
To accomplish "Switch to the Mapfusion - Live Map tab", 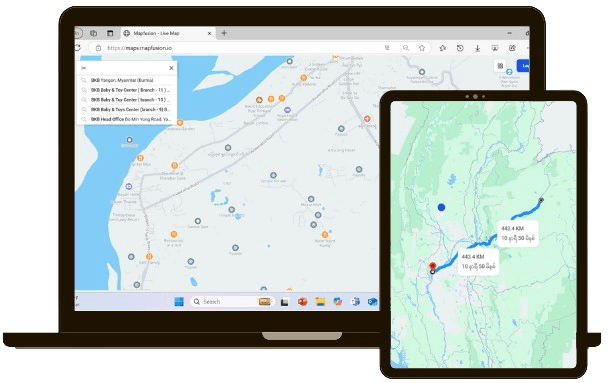I will point(168,33).
